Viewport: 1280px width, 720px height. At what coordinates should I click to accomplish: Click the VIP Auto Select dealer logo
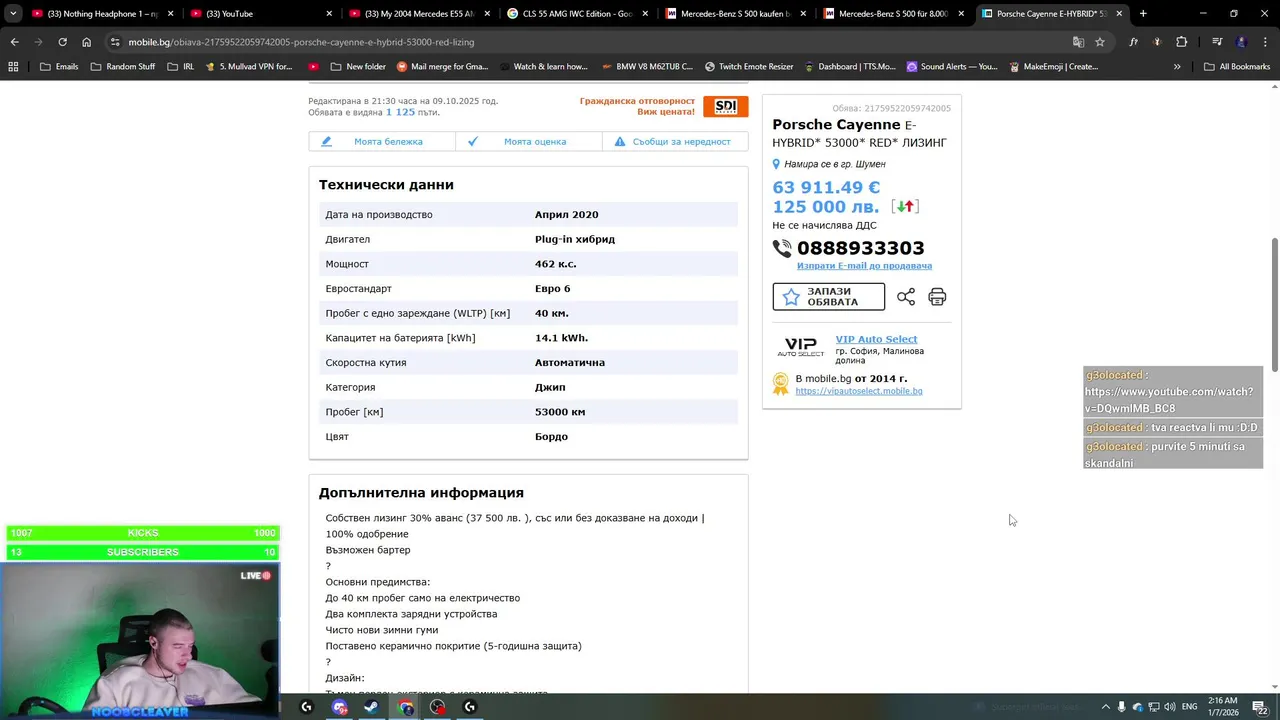801,347
